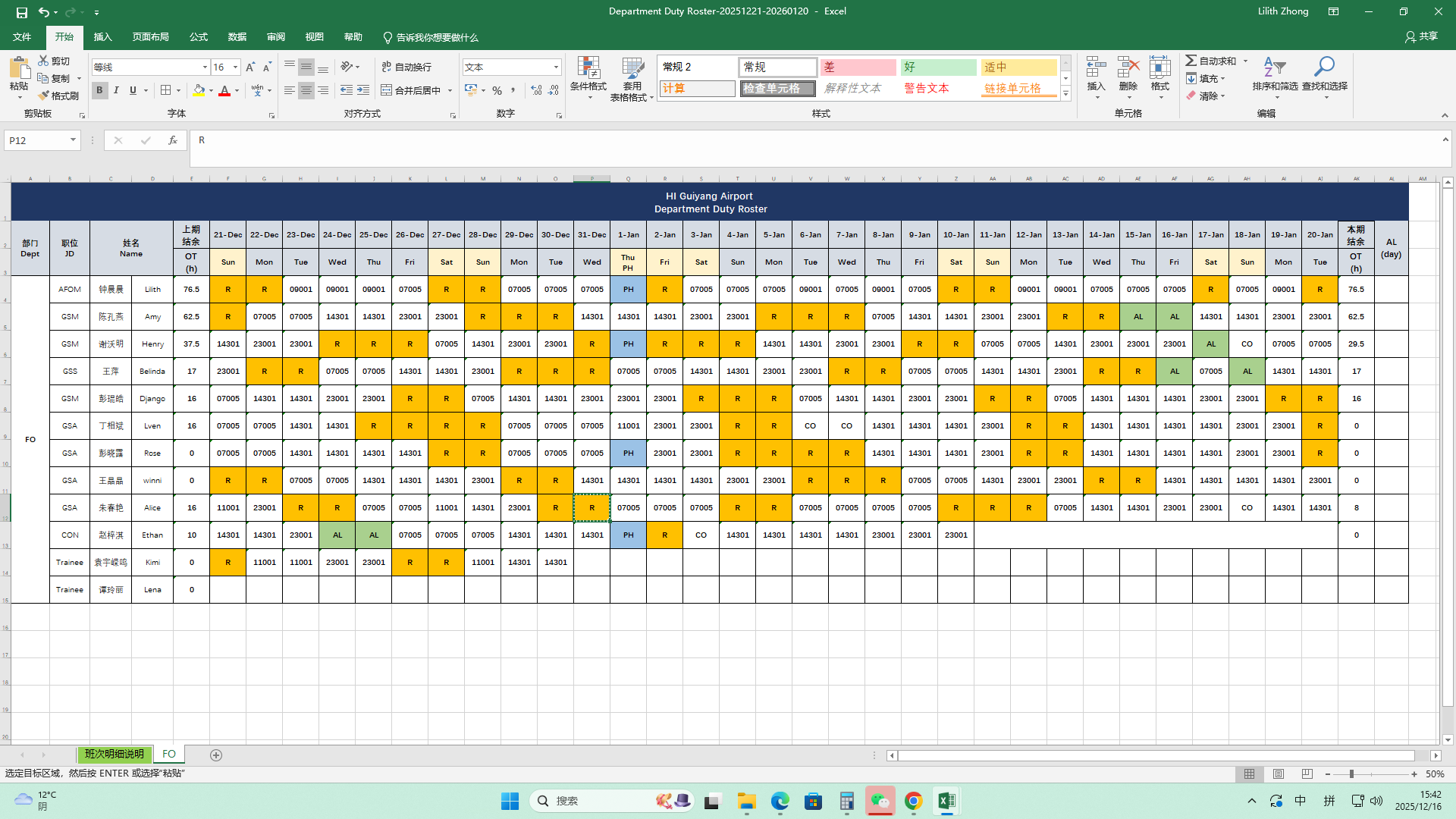Screen dimensions: 1456x819
Task: Click the Conditional Formatting icon
Action: coord(588,68)
